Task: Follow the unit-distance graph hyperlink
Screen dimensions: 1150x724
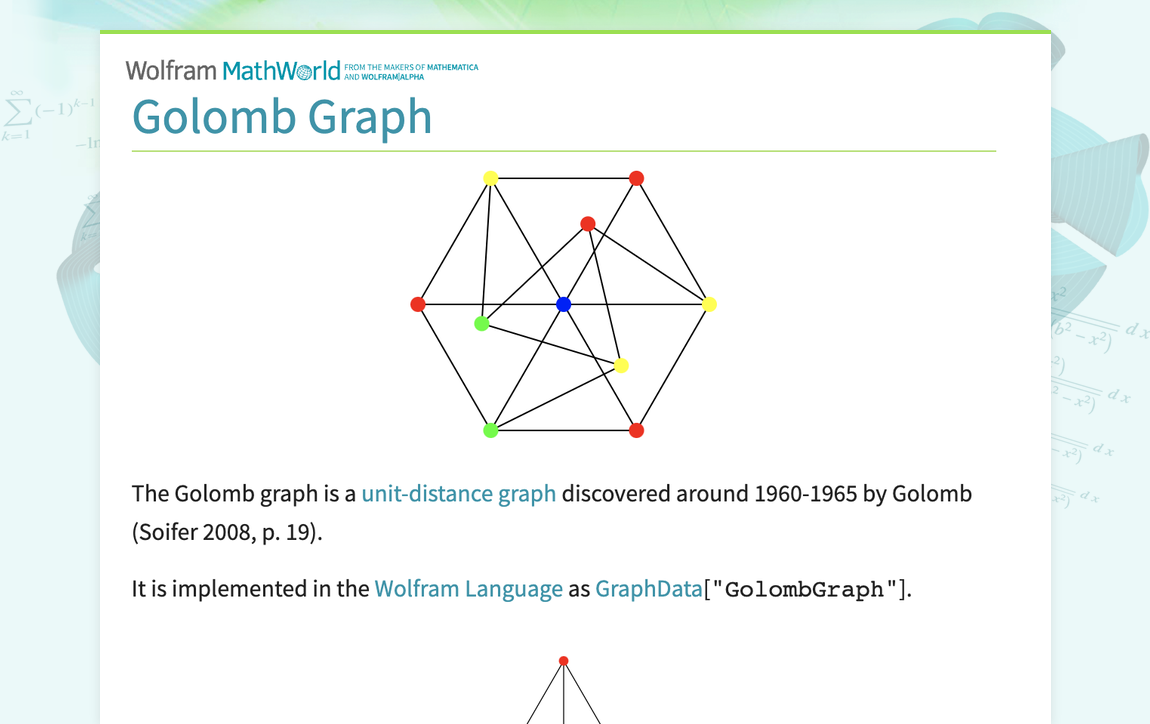Action: point(459,493)
